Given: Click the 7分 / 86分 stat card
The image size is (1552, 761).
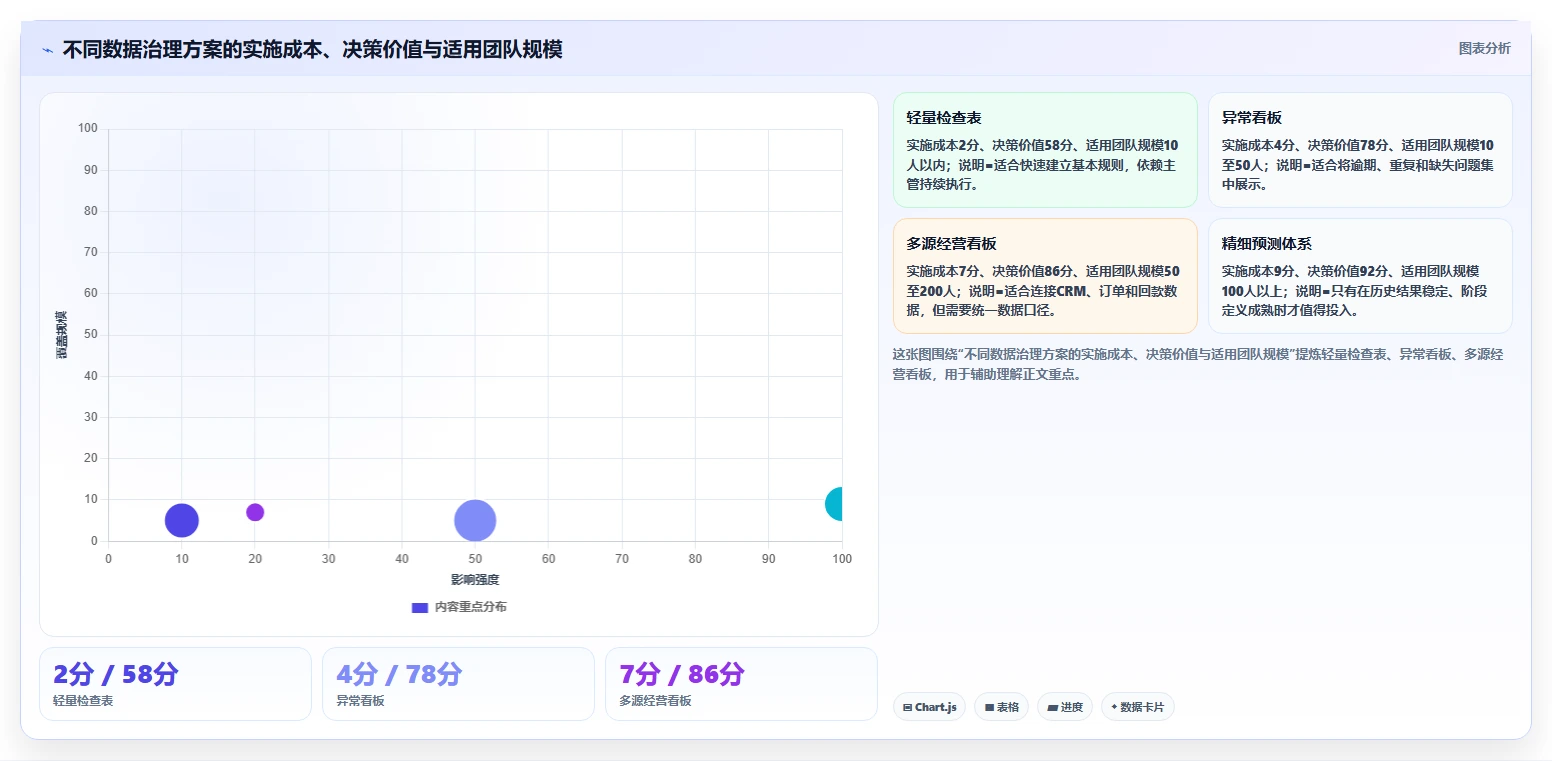Looking at the screenshot, I should (x=741, y=684).
